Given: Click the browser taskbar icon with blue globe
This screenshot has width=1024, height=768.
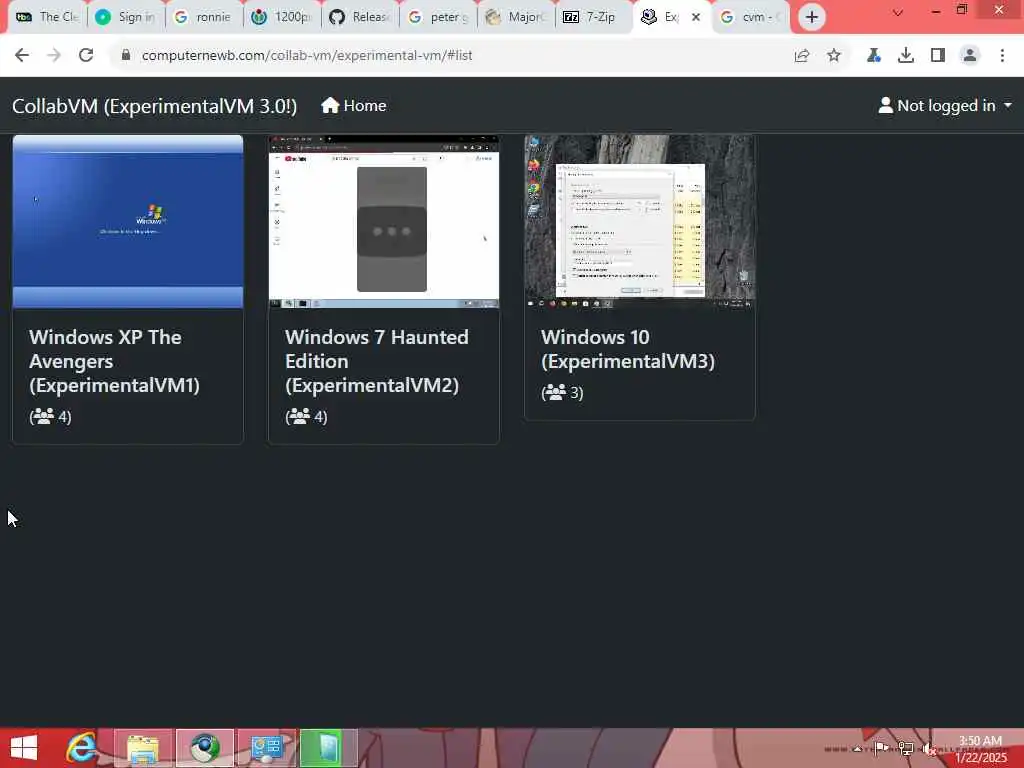Looking at the screenshot, I should pos(204,748).
